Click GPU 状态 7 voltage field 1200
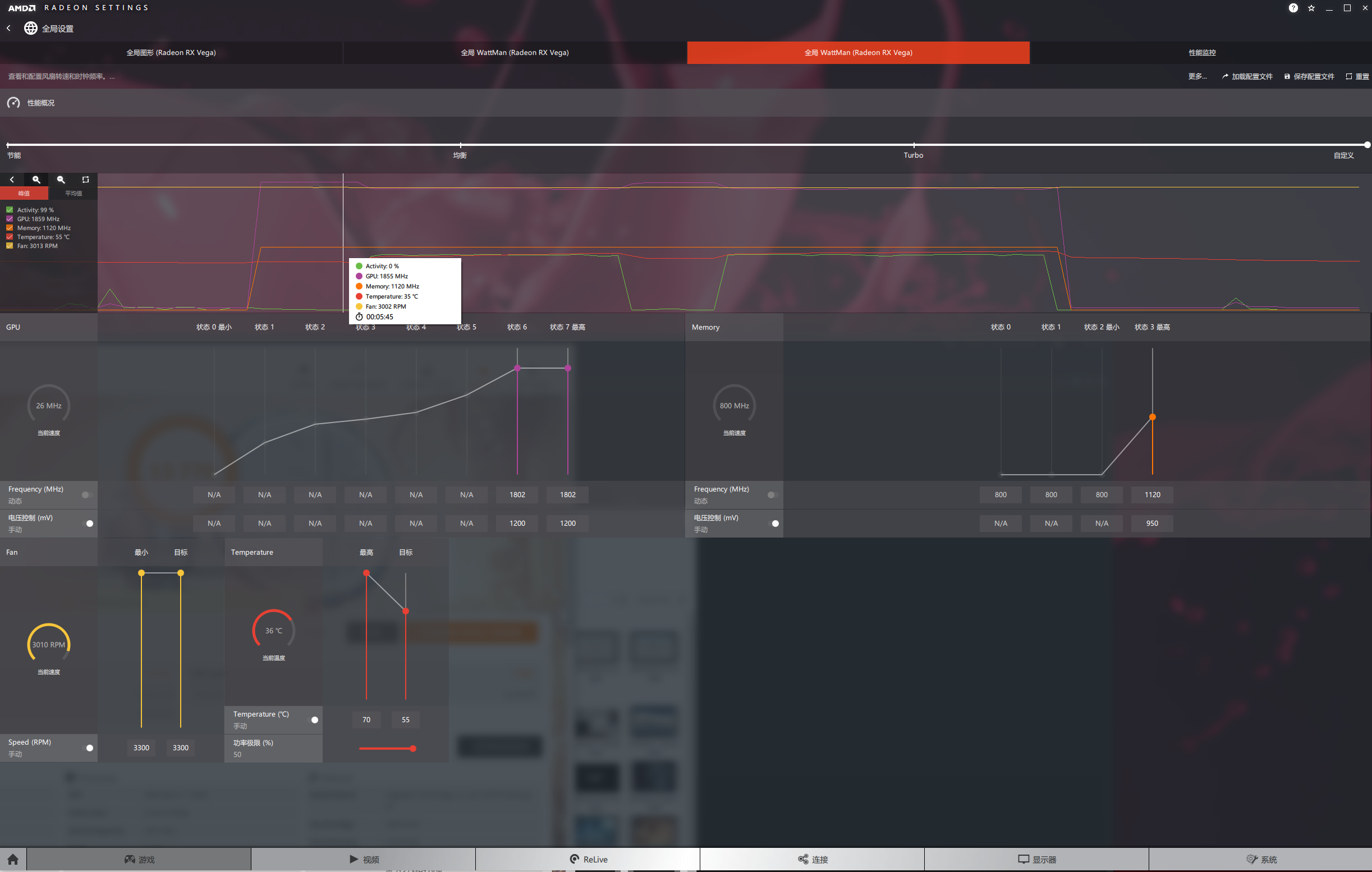This screenshot has width=1372, height=872. point(567,523)
